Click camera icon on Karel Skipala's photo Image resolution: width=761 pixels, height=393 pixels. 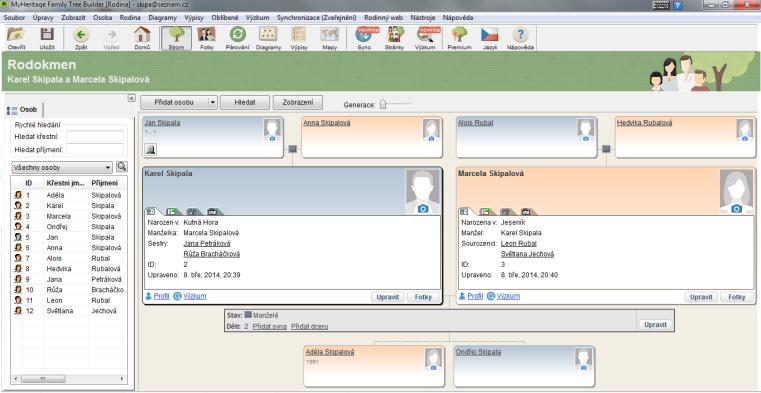tap(423, 208)
